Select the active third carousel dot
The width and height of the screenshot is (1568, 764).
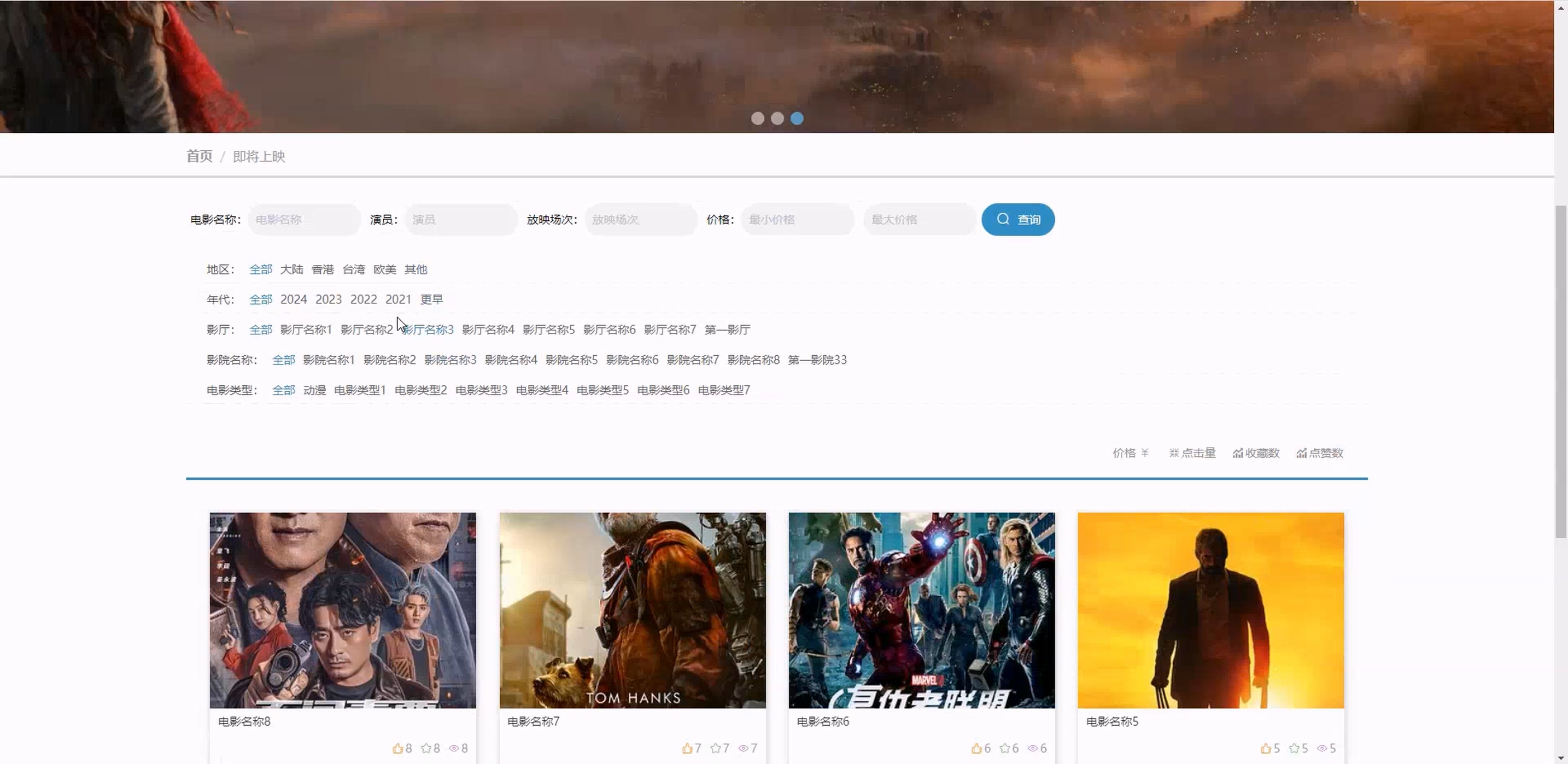[x=797, y=119]
